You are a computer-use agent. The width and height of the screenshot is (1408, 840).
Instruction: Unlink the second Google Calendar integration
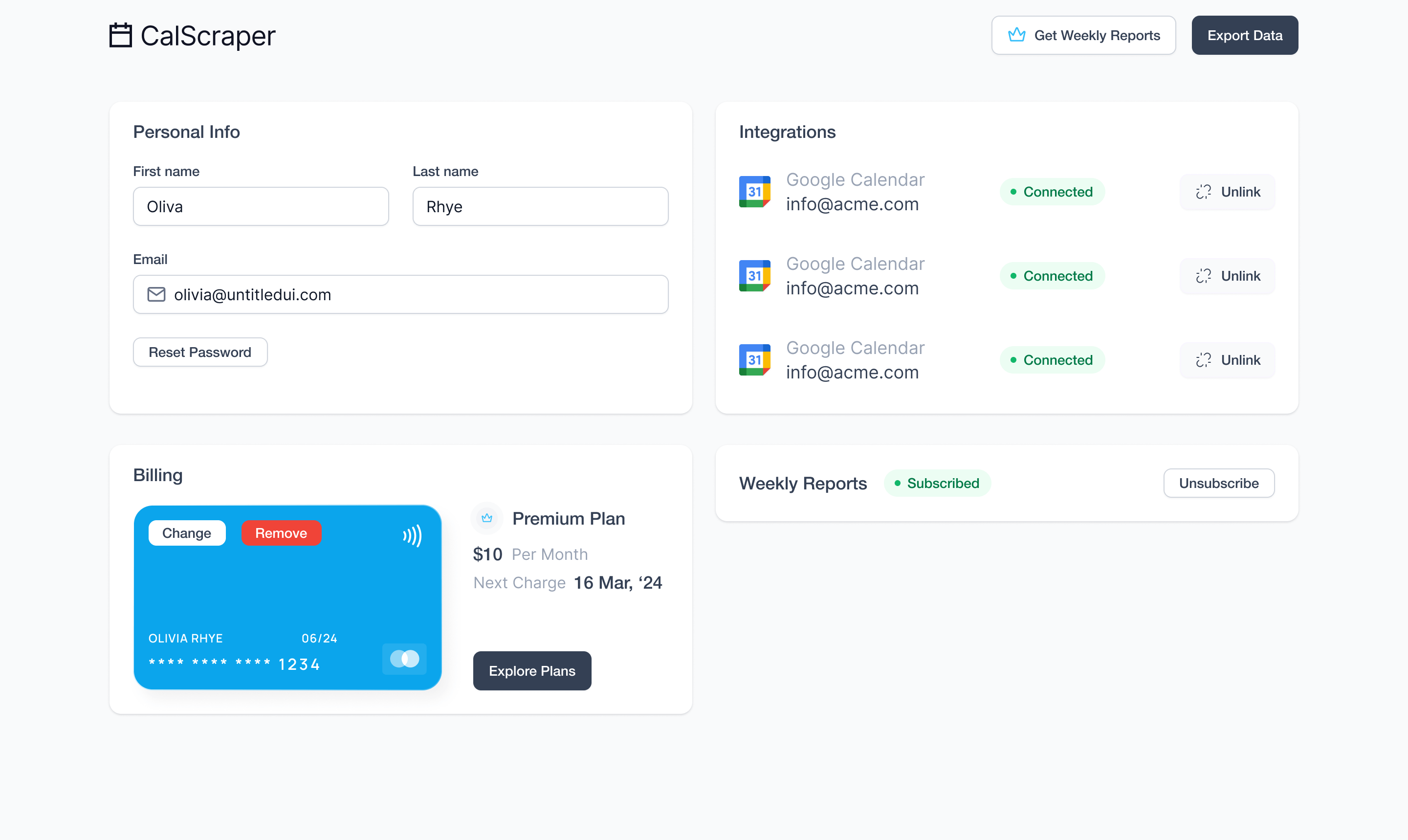coord(1227,276)
